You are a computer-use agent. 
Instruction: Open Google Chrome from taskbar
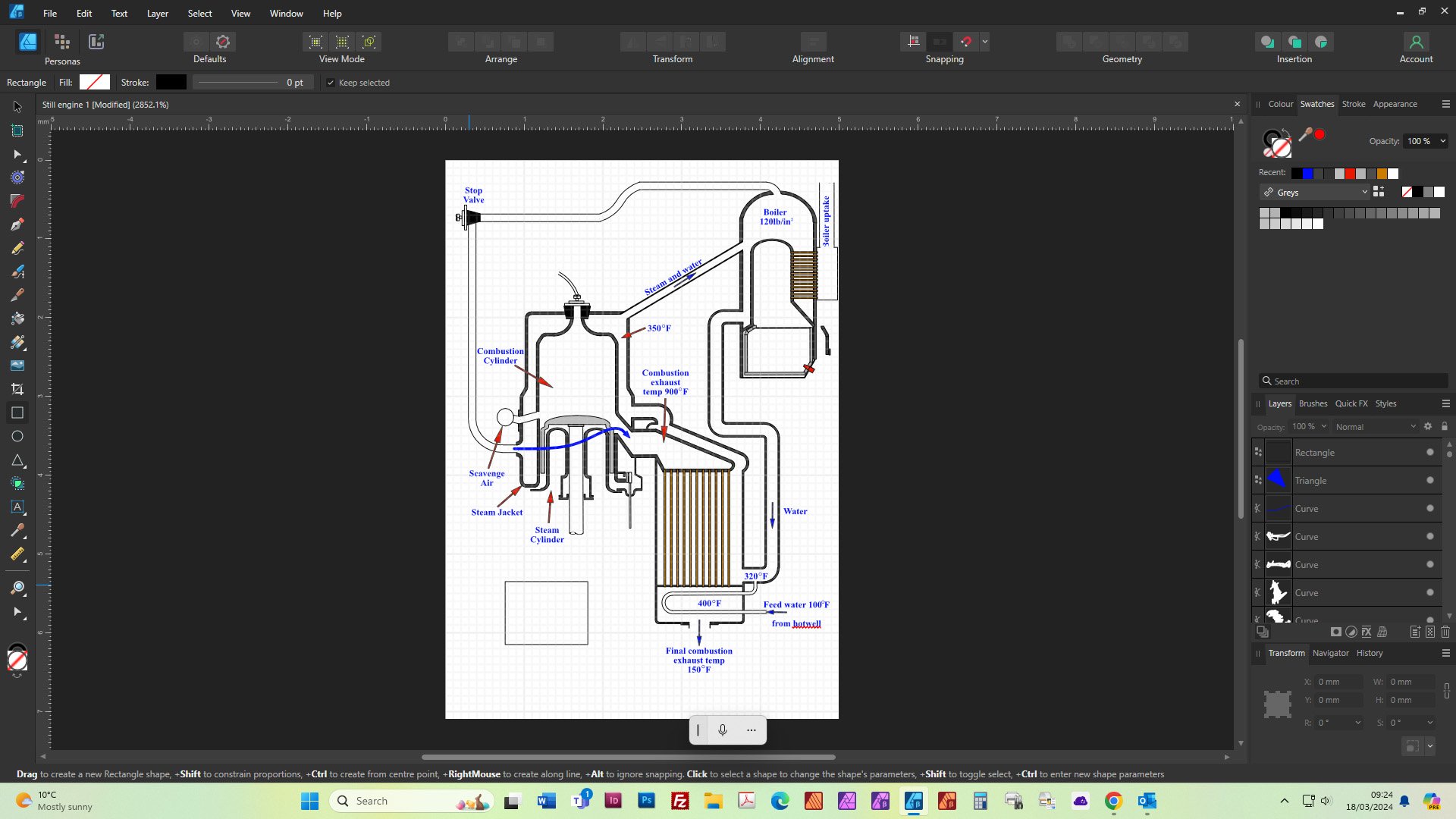pos(1113,801)
